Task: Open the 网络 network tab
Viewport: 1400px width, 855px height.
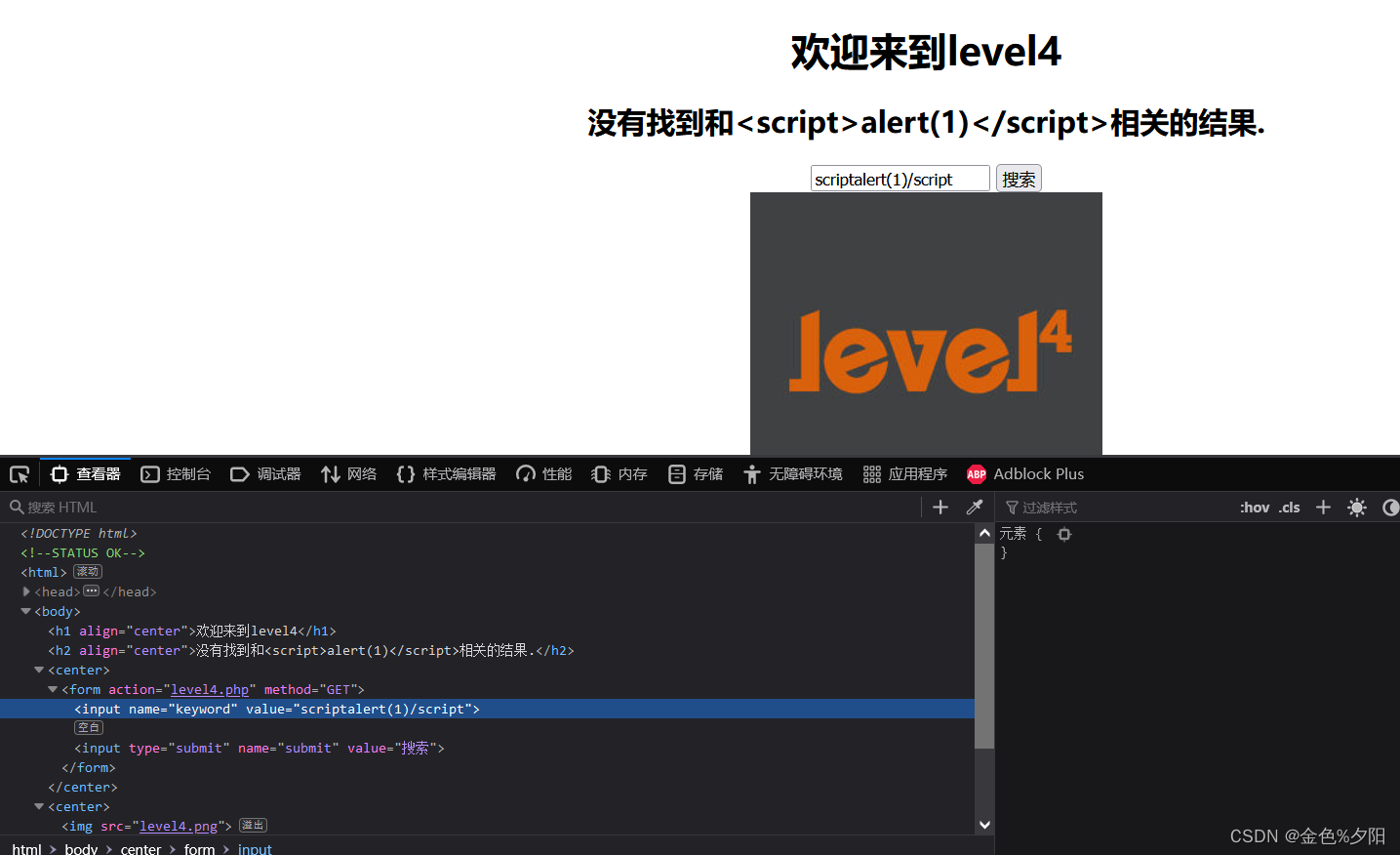Action: coord(349,474)
